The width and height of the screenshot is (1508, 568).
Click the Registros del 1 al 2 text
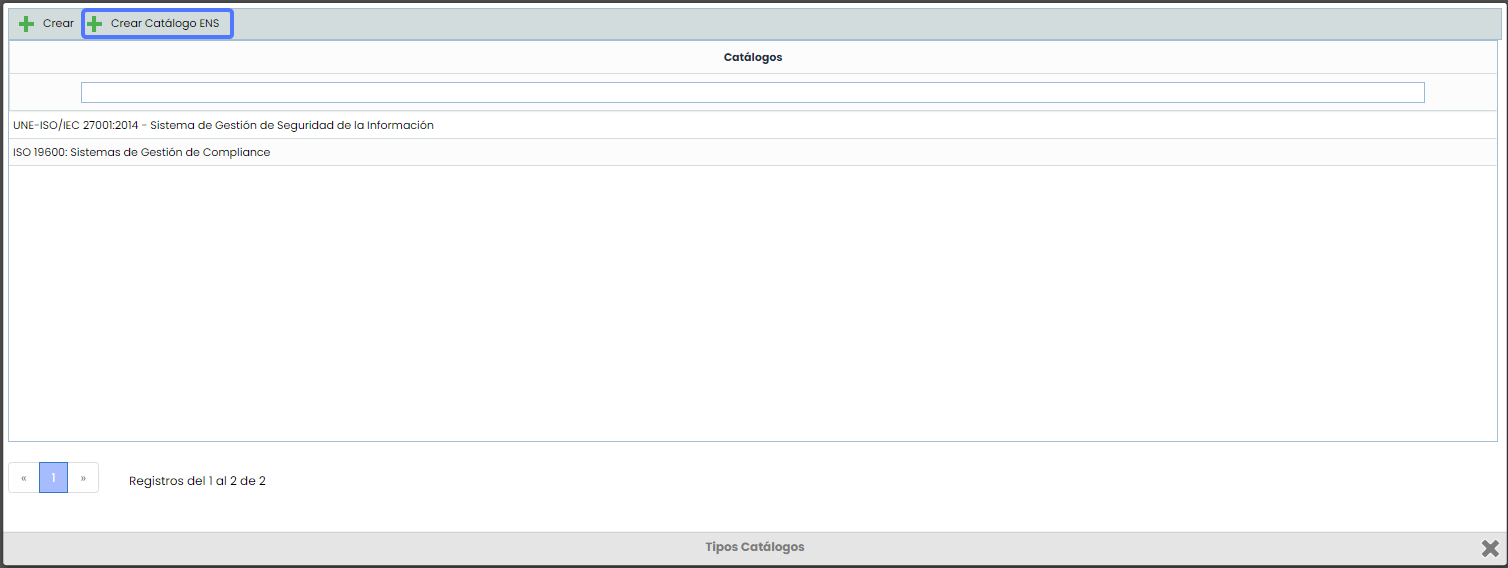click(x=197, y=481)
